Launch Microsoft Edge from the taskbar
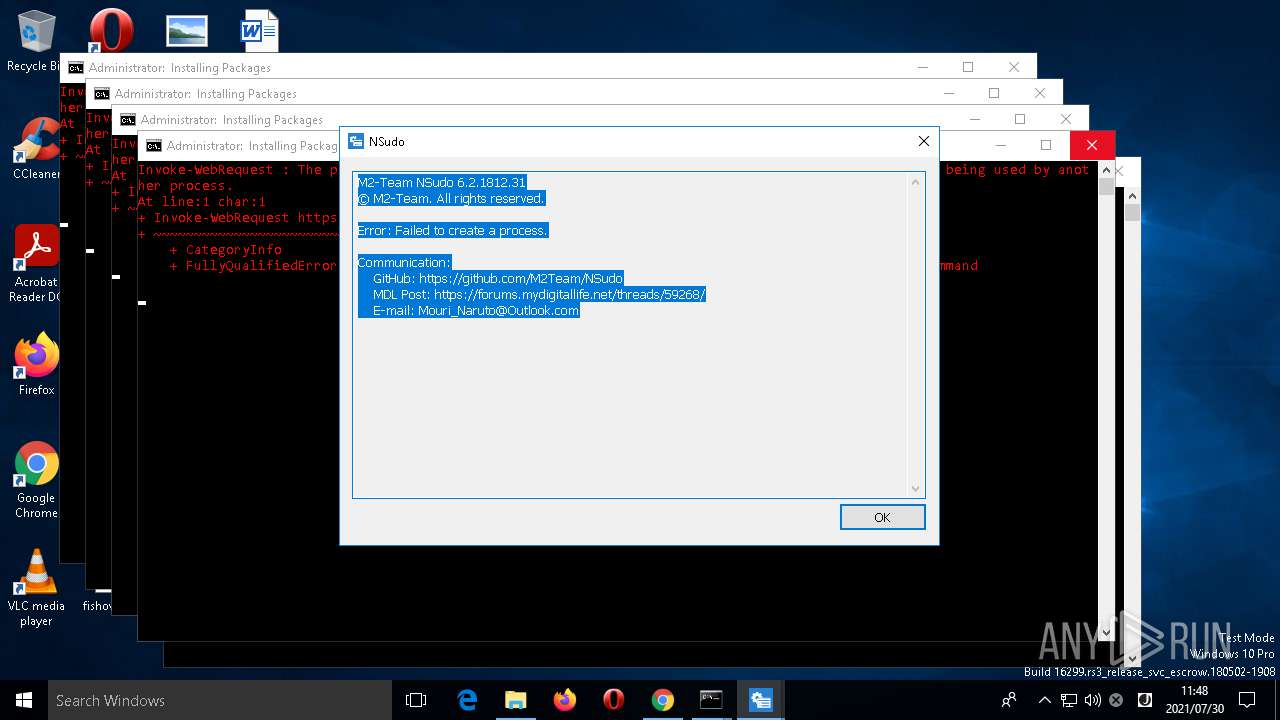Screen dimensions: 1280x720 466,700
